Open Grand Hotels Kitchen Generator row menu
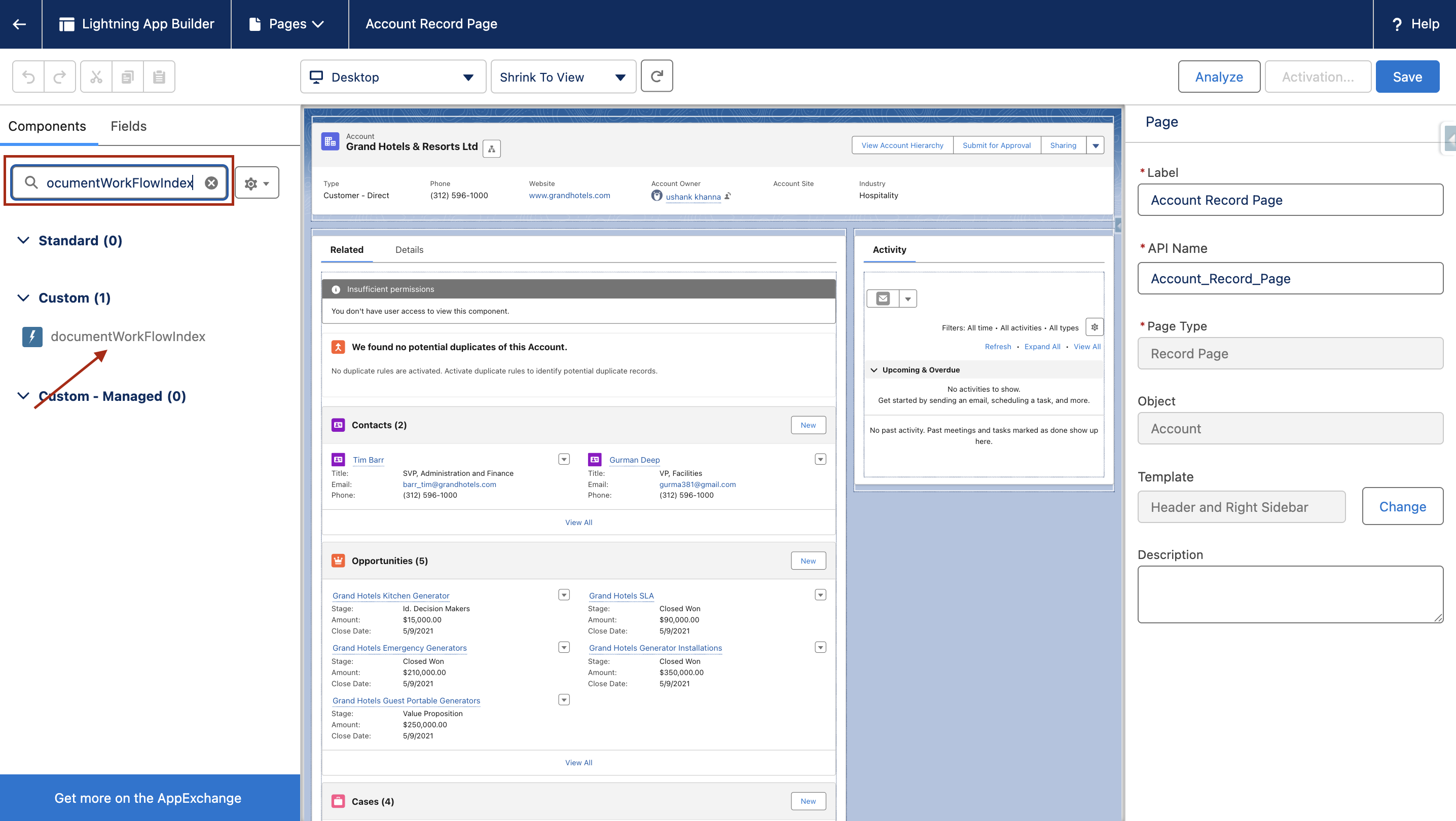 click(564, 595)
